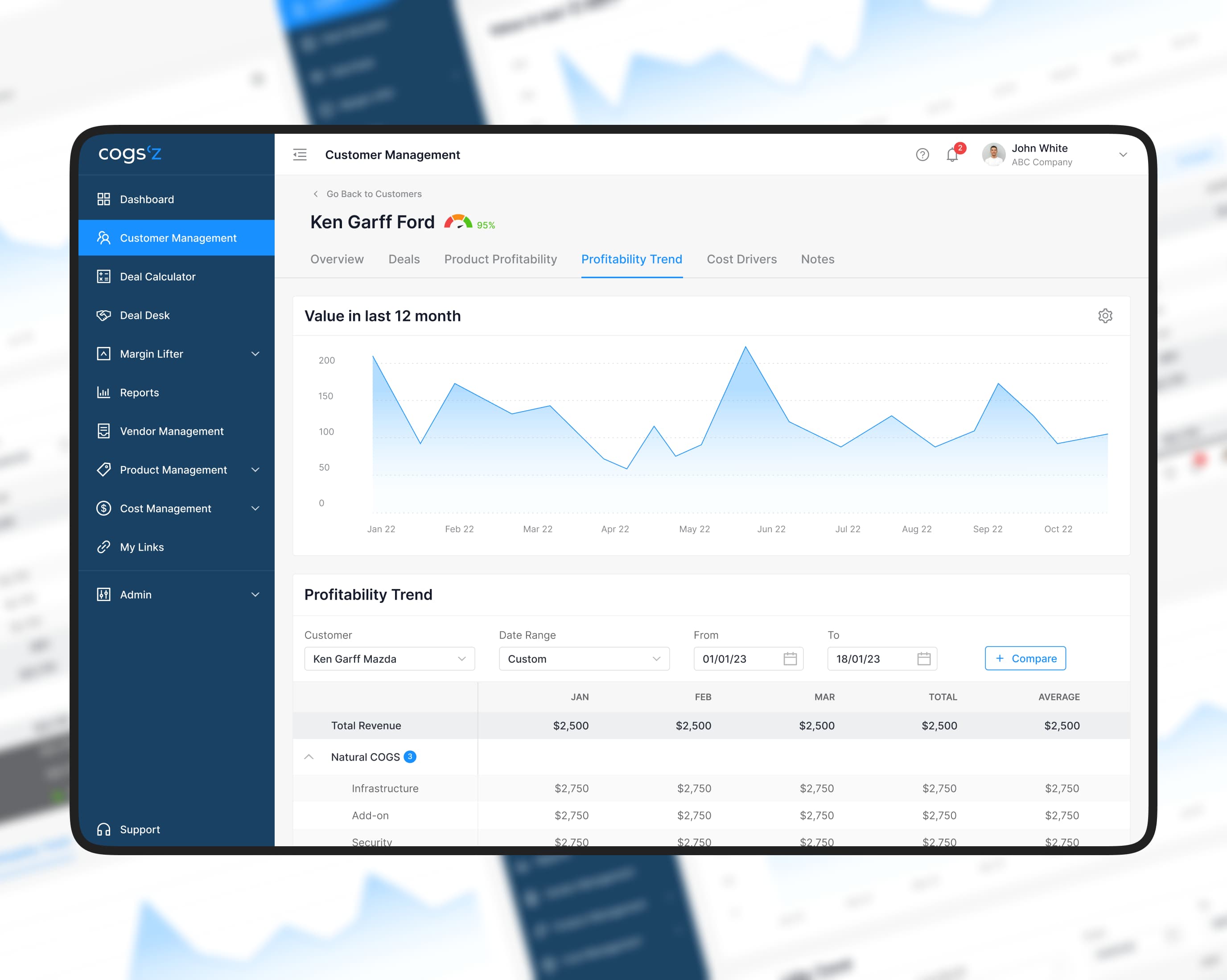
Task: Click the TOTAL column header
Action: [x=943, y=697]
